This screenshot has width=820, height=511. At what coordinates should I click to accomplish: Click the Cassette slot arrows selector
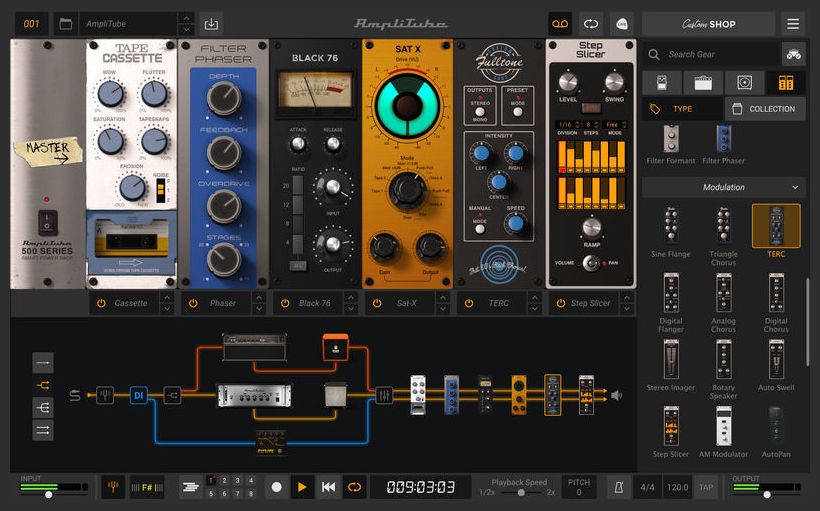pos(166,303)
